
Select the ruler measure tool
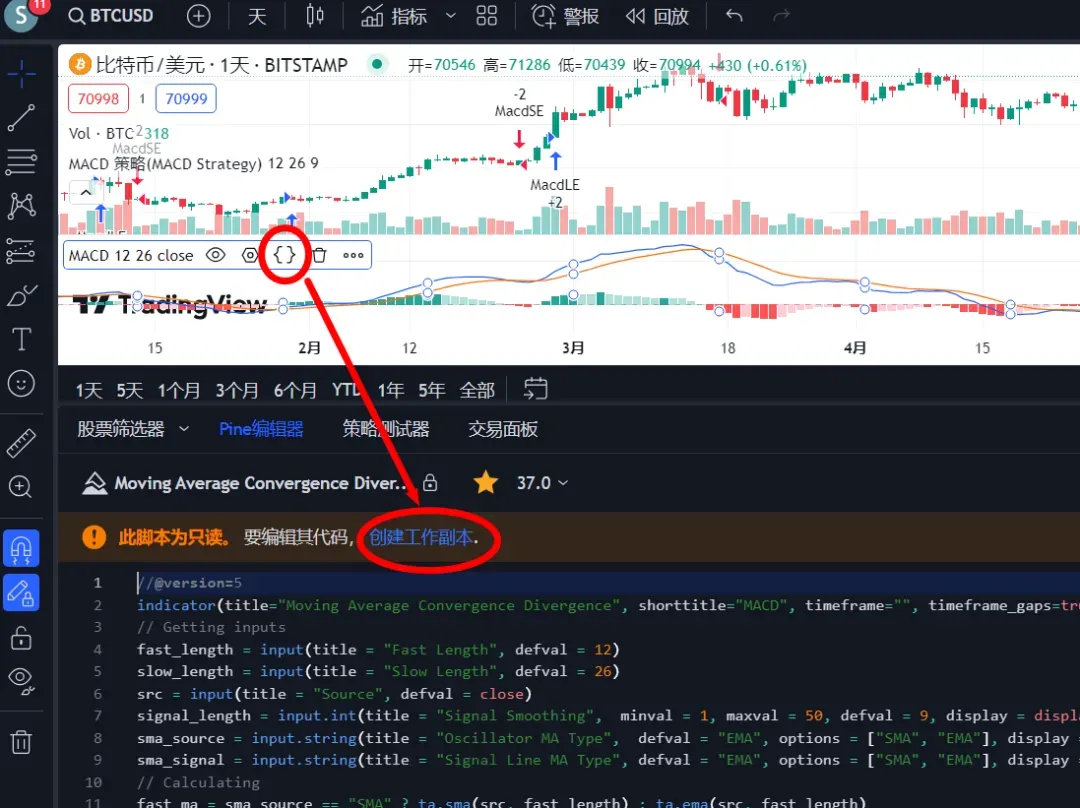pos(21,444)
